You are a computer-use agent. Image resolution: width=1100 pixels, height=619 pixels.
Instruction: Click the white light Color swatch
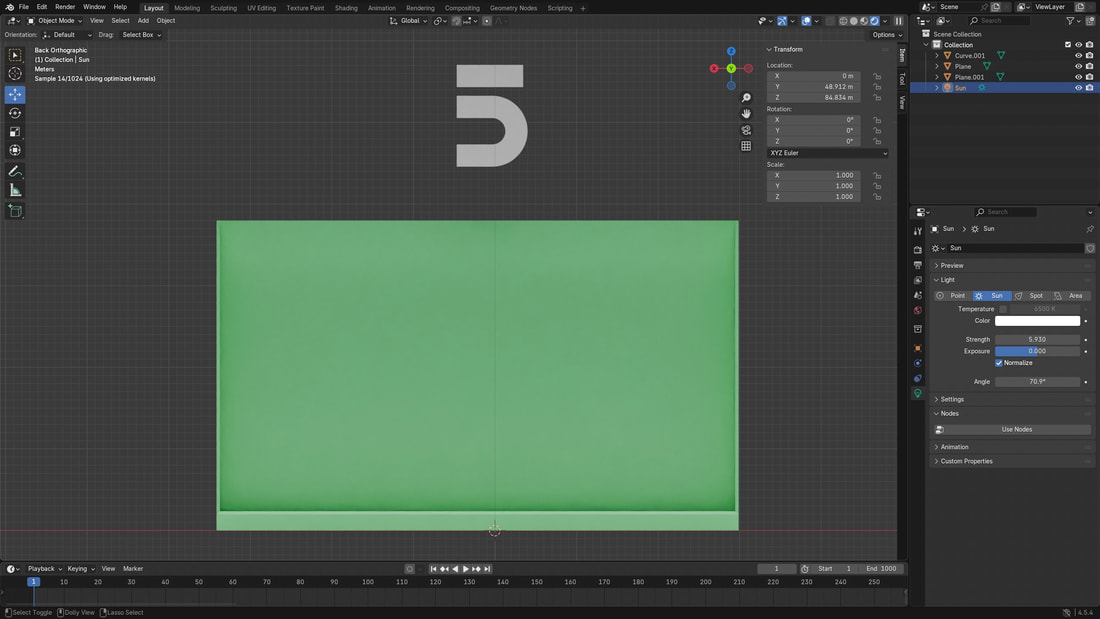pyautogui.click(x=1037, y=321)
